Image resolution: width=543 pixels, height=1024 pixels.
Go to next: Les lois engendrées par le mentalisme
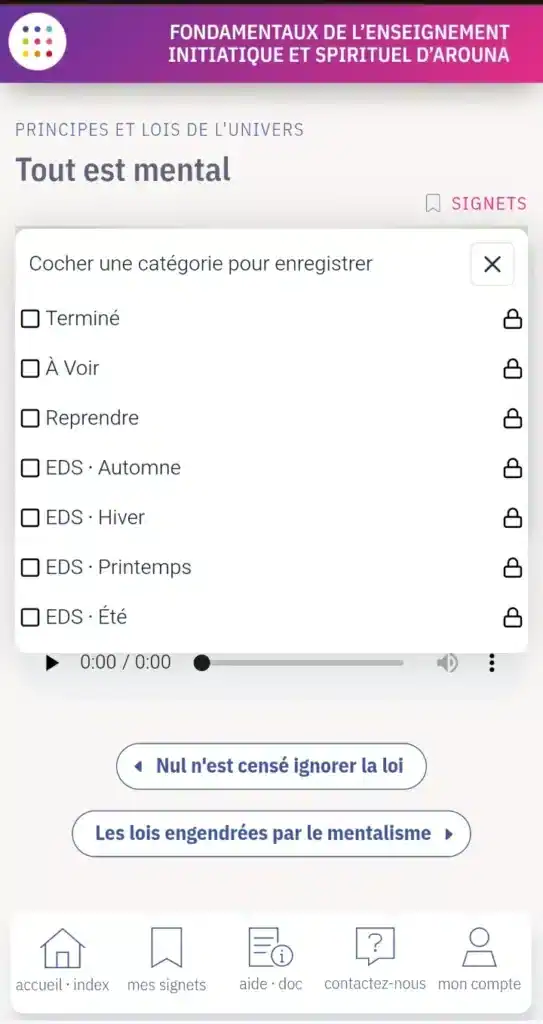[271, 833]
